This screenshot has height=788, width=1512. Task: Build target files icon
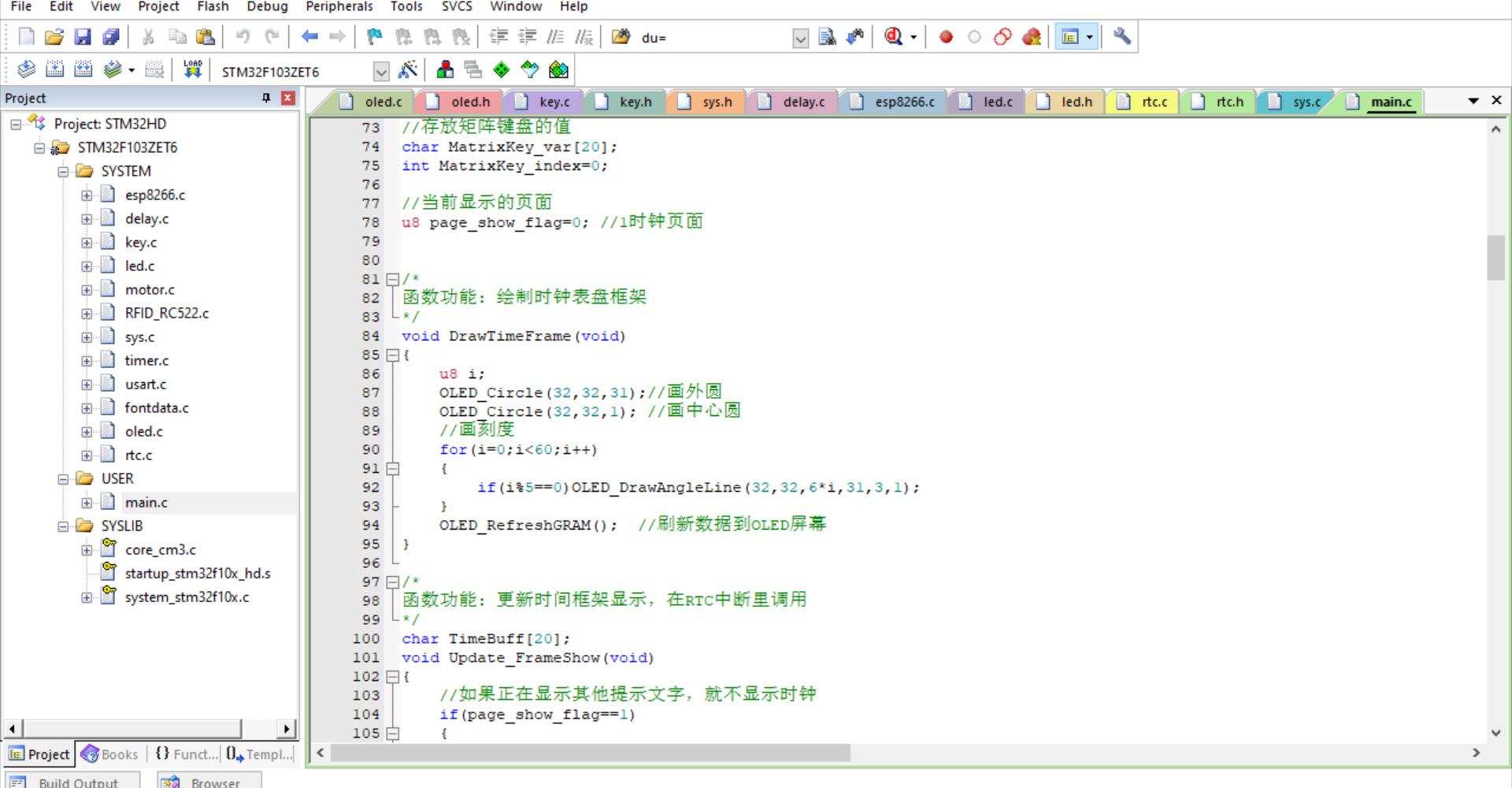point(54,69)
